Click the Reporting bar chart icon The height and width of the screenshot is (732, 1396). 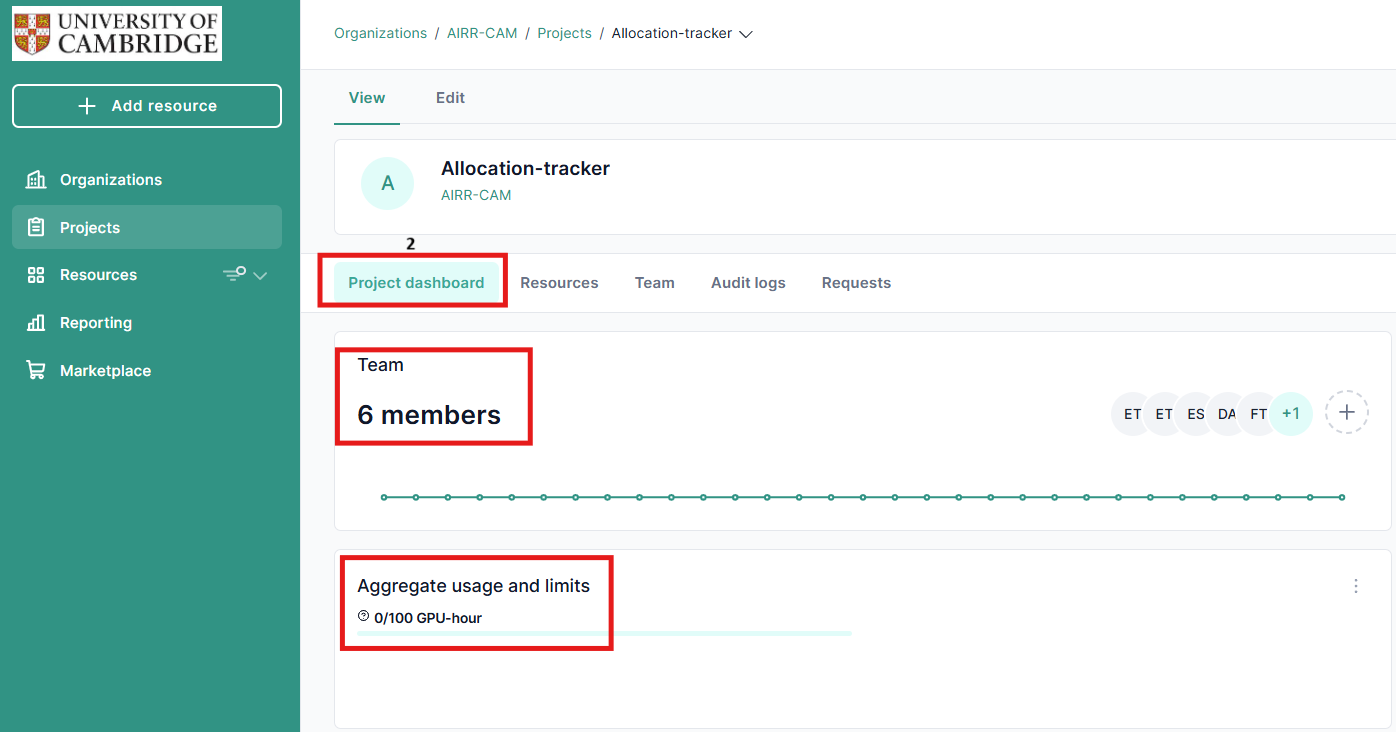pos(36,323)
